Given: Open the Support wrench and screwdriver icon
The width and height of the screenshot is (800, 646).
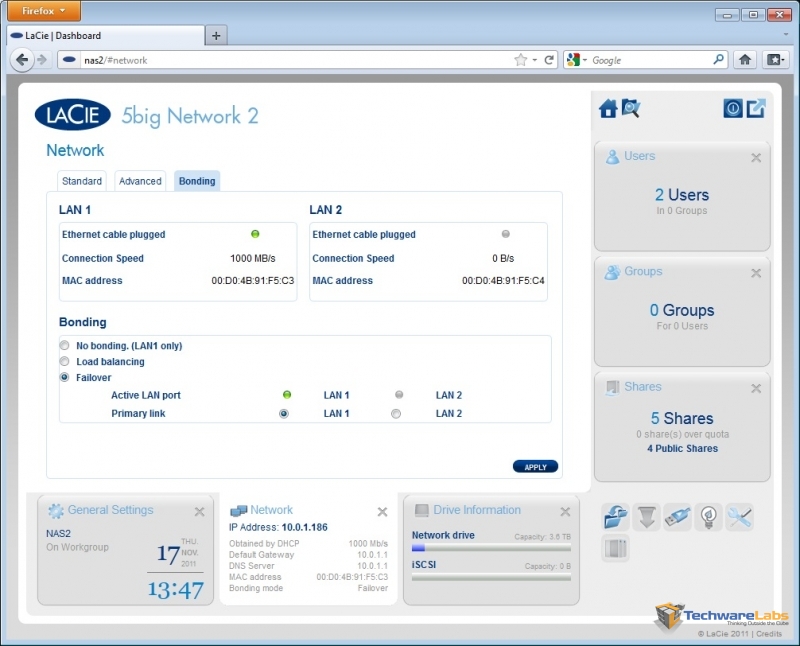Looking at the screenshot, I should pos(740,517).
